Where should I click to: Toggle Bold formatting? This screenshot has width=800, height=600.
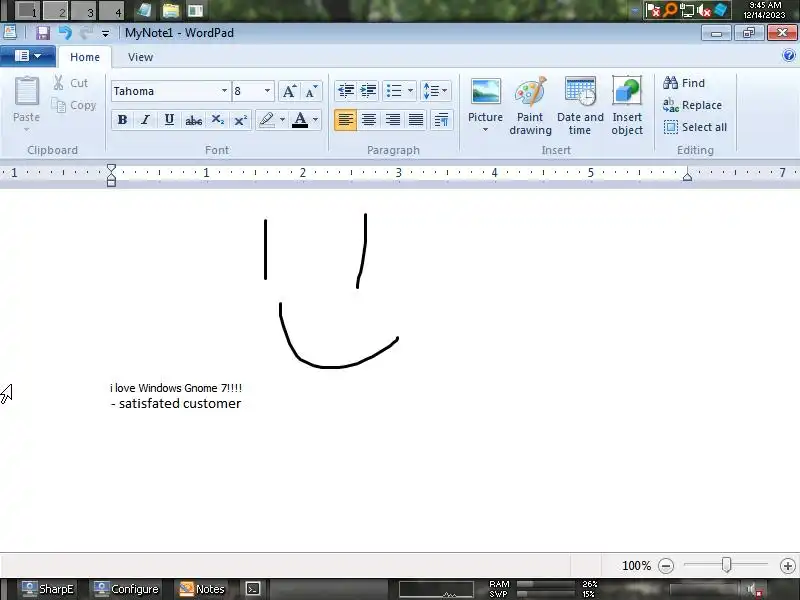point(122,120)
